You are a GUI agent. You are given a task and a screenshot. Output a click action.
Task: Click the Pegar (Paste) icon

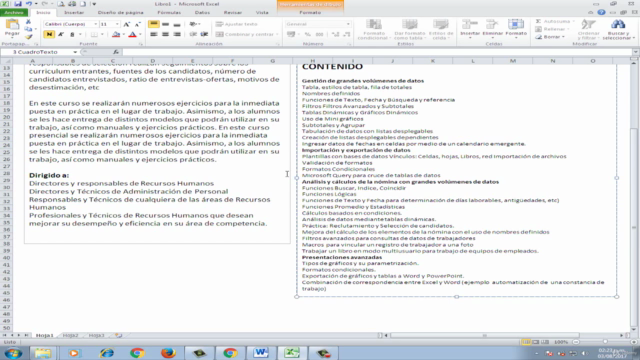click(x=12, y=25)
